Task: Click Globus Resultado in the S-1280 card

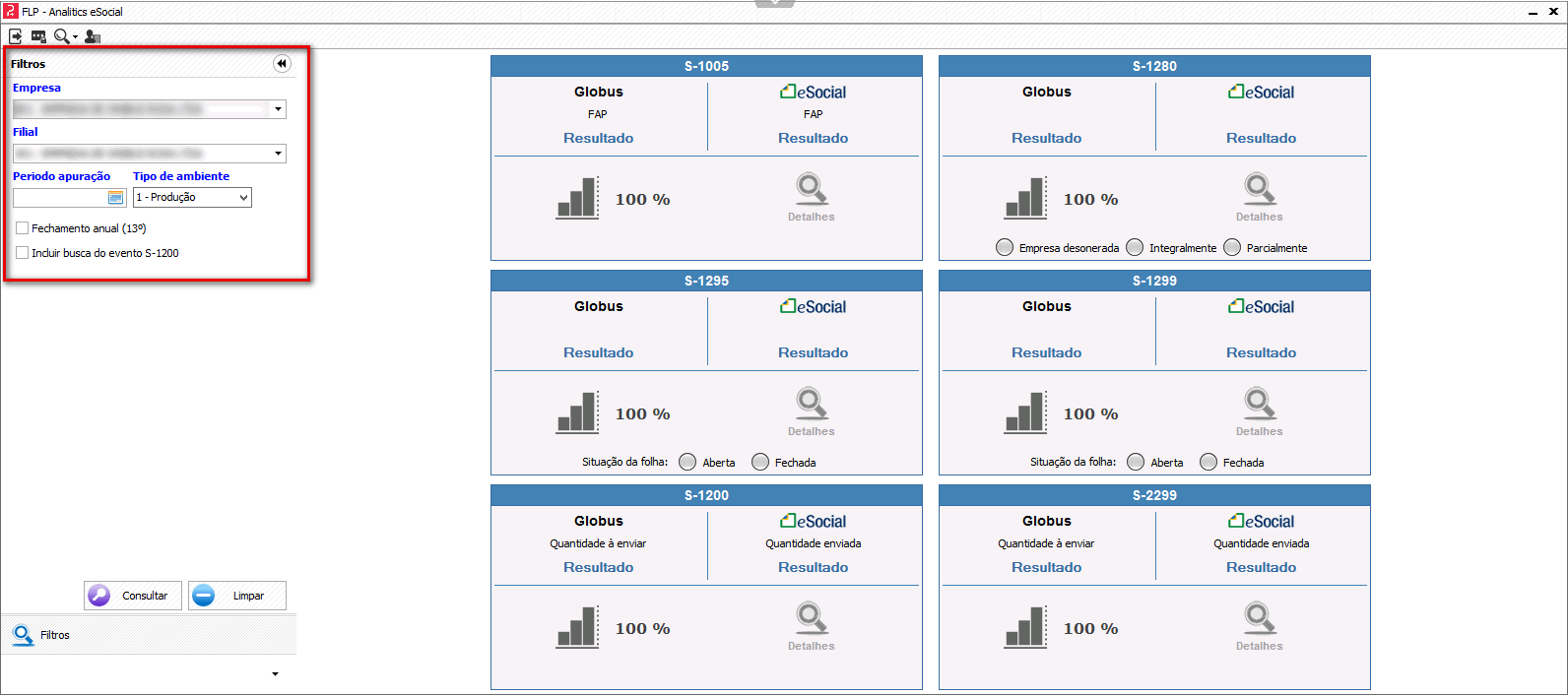Action: point(1047,138)
